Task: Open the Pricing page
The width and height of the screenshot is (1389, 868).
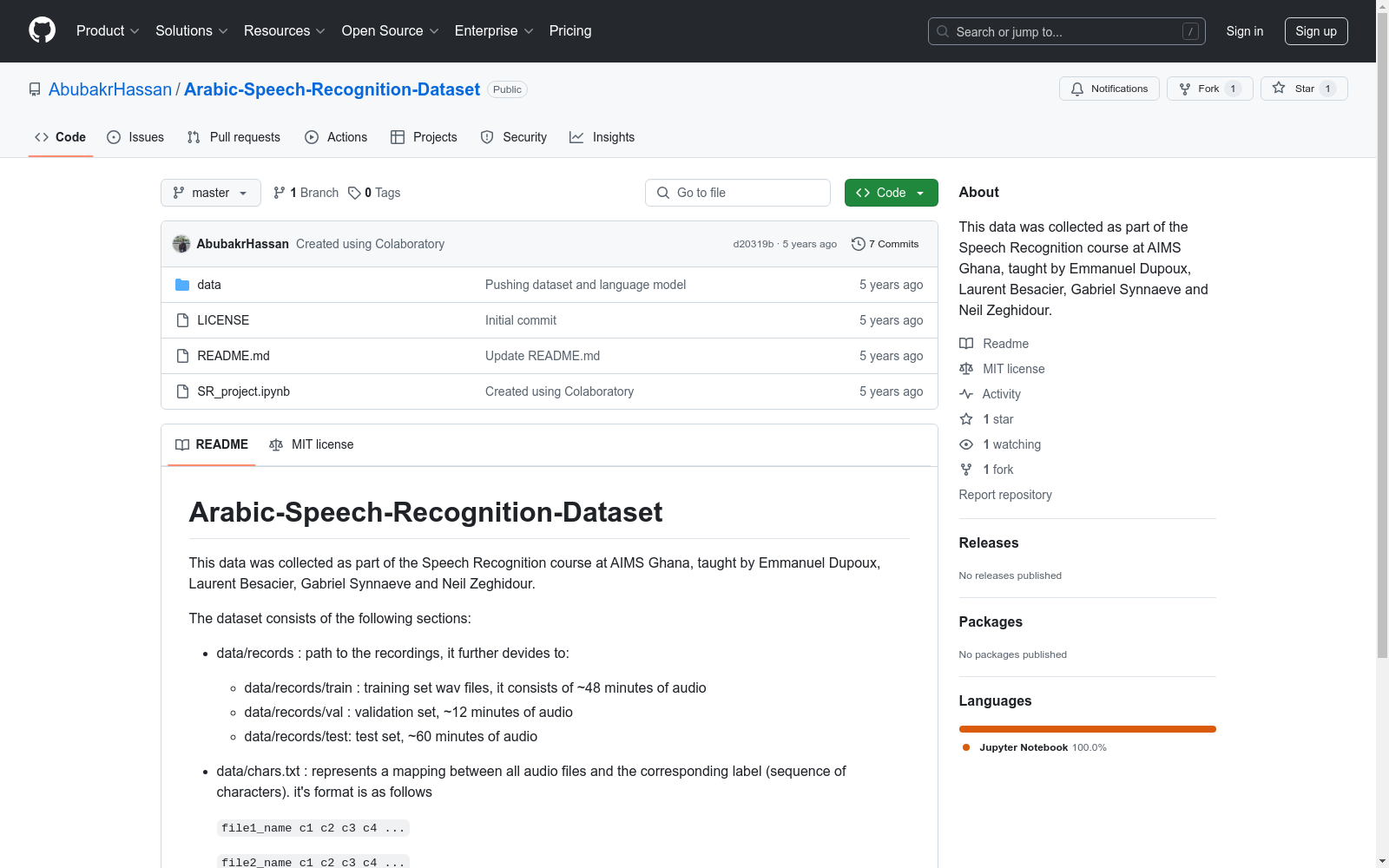Action: pyautogui.click(x=570, y=30)
